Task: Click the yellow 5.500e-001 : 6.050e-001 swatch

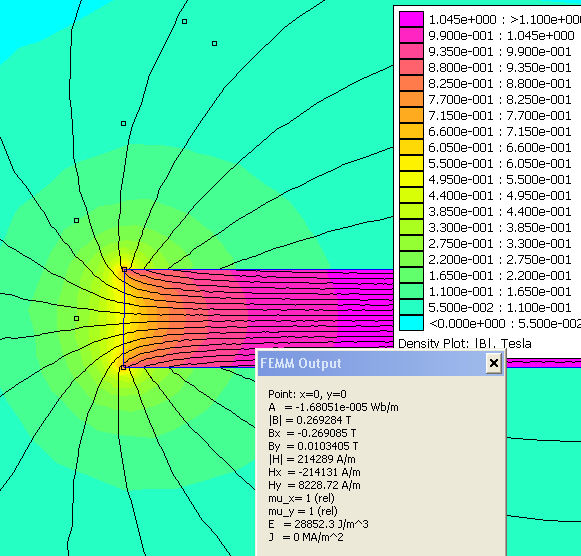Action: click(x=411, y=163)
